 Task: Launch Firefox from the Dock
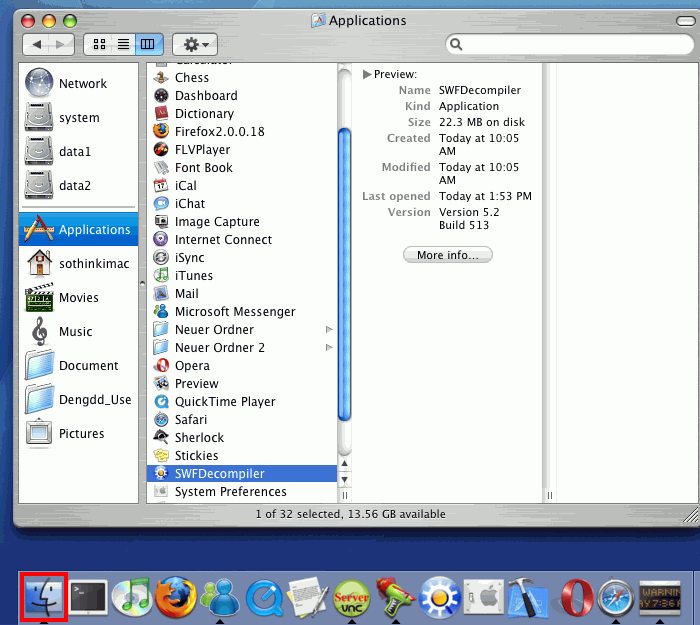[175, 597]
